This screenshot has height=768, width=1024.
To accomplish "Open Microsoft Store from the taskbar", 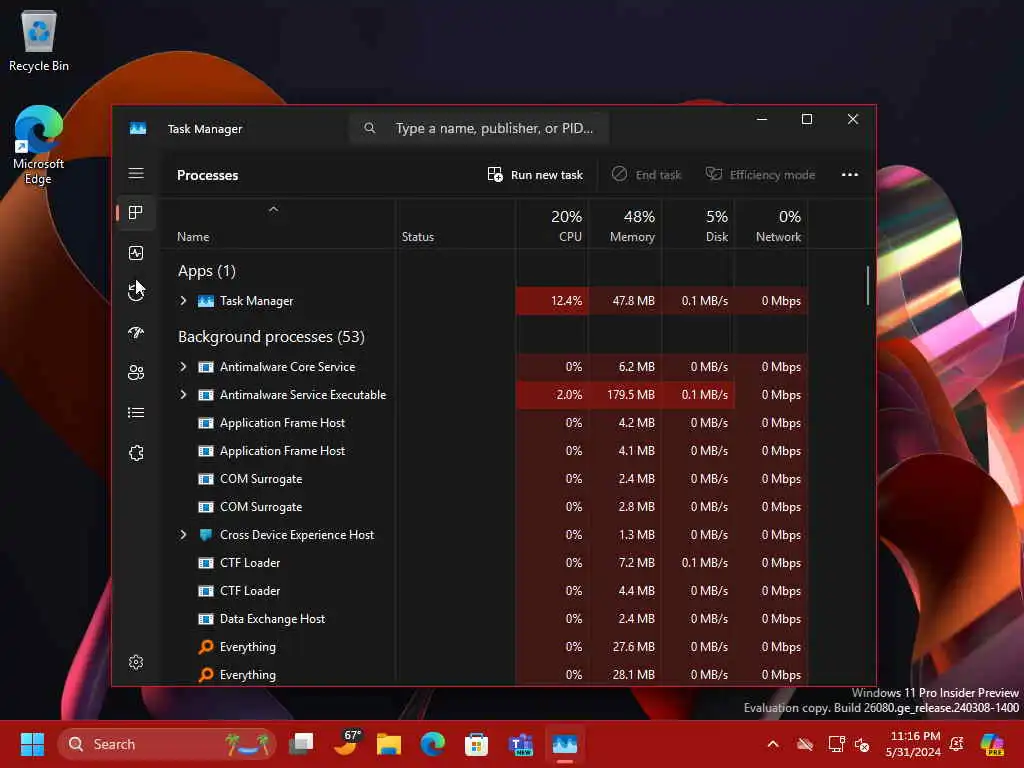I will pos(476,744).
